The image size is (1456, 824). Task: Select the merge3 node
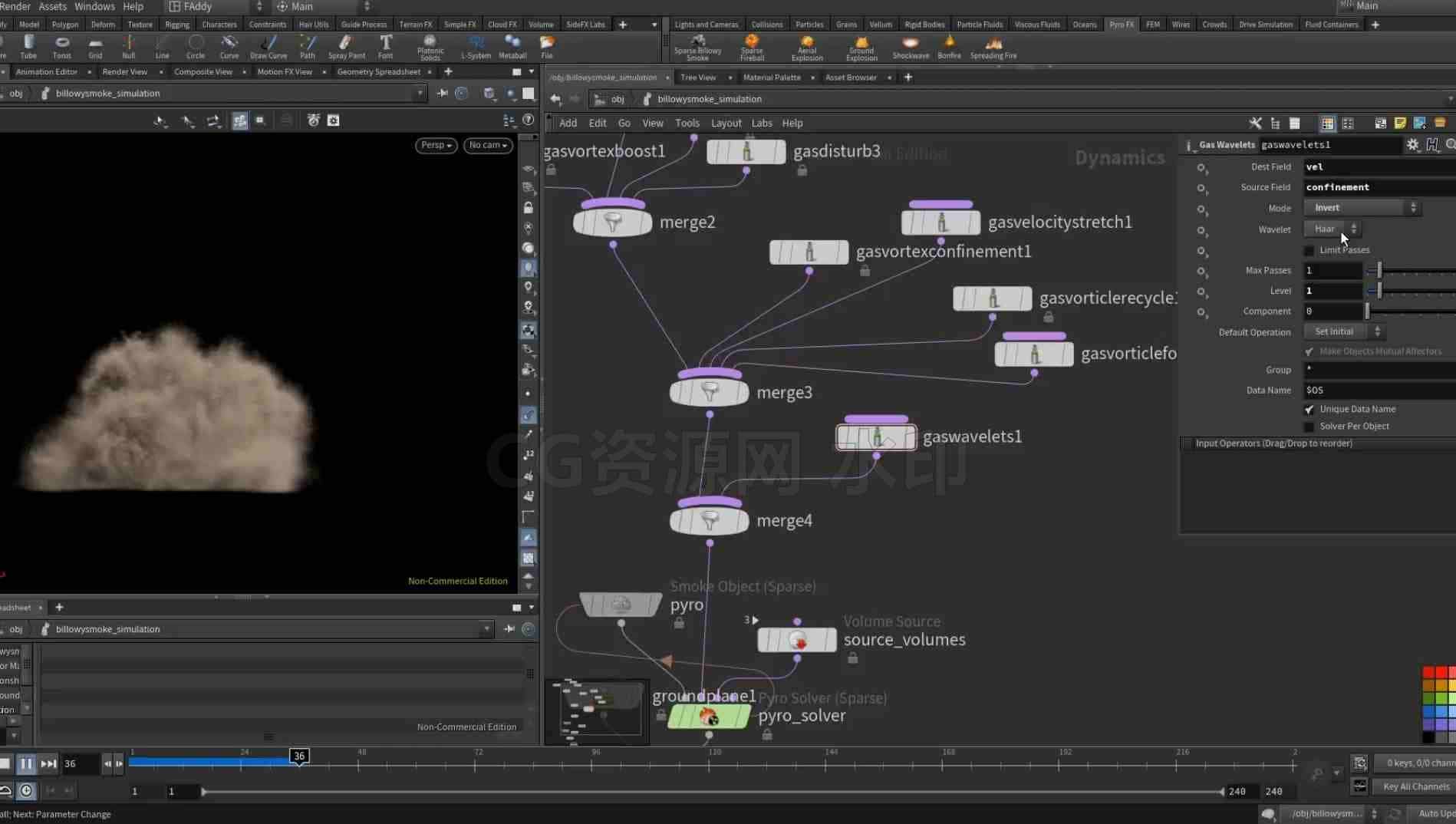click(710, 392)
